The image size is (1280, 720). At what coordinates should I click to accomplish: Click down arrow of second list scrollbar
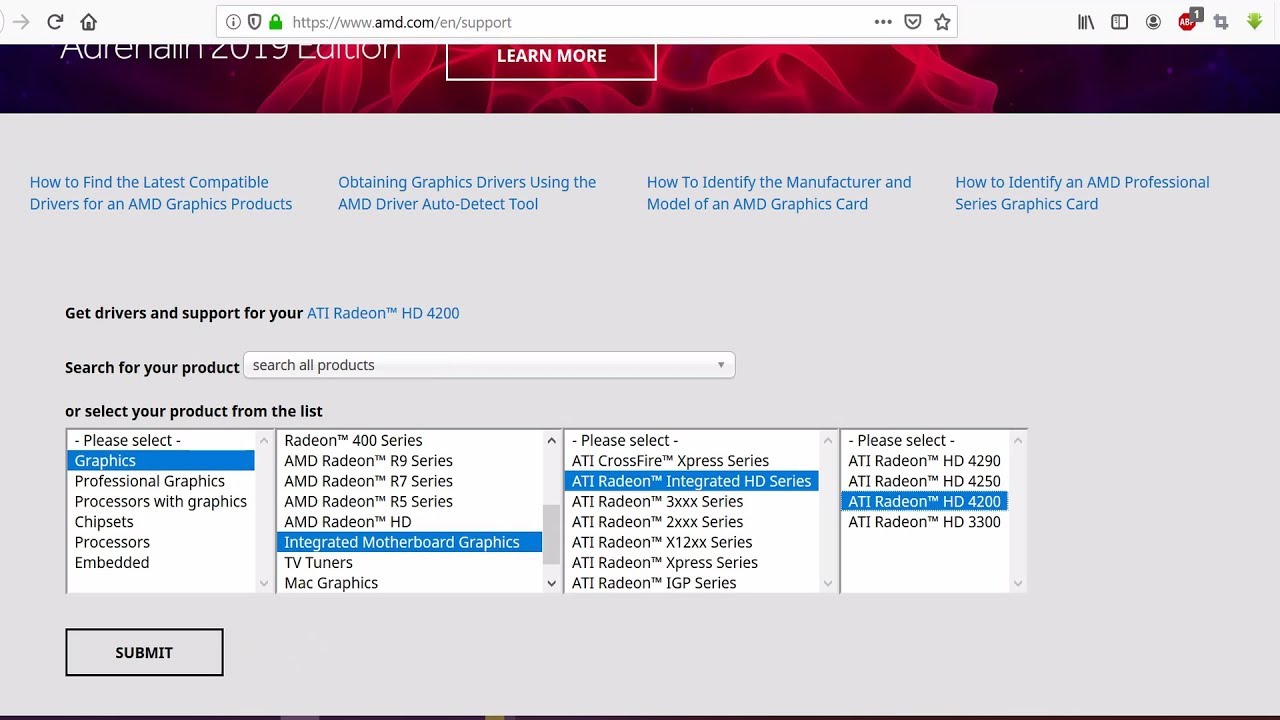click(551, 584)
